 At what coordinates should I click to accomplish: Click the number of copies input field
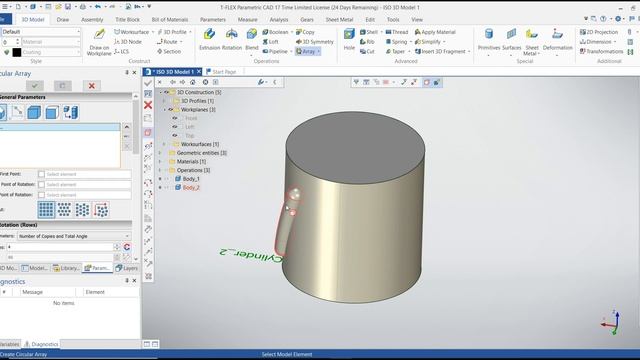coord(60,247)
